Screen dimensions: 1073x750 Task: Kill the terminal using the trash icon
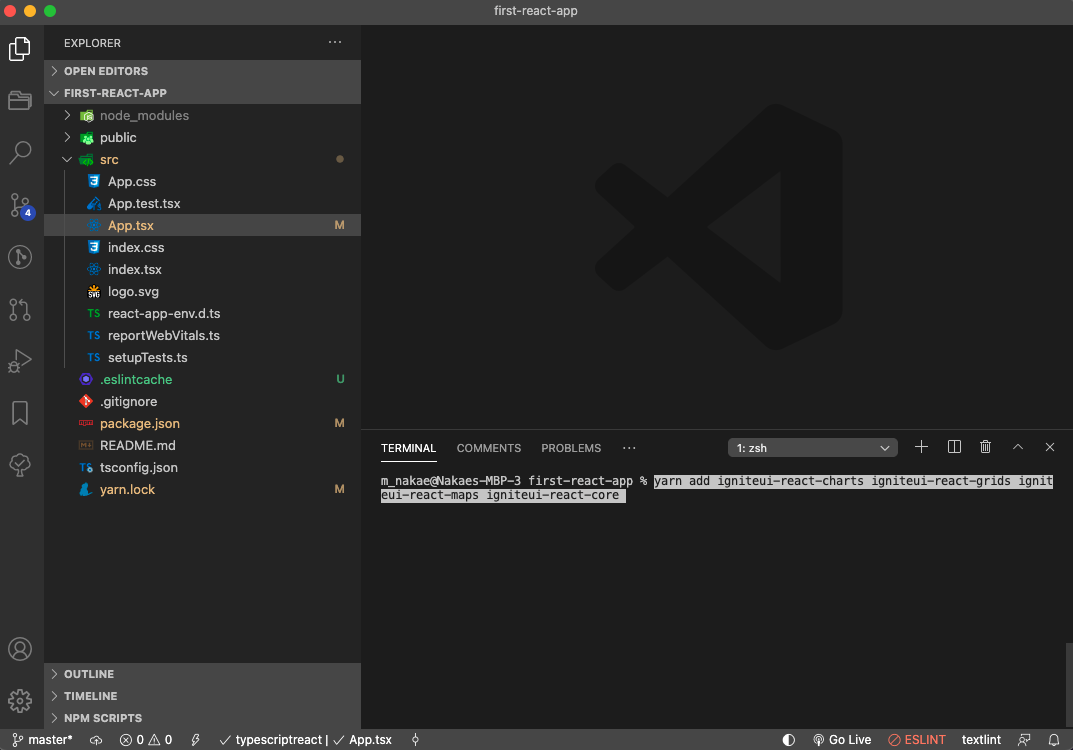point(985,447)
